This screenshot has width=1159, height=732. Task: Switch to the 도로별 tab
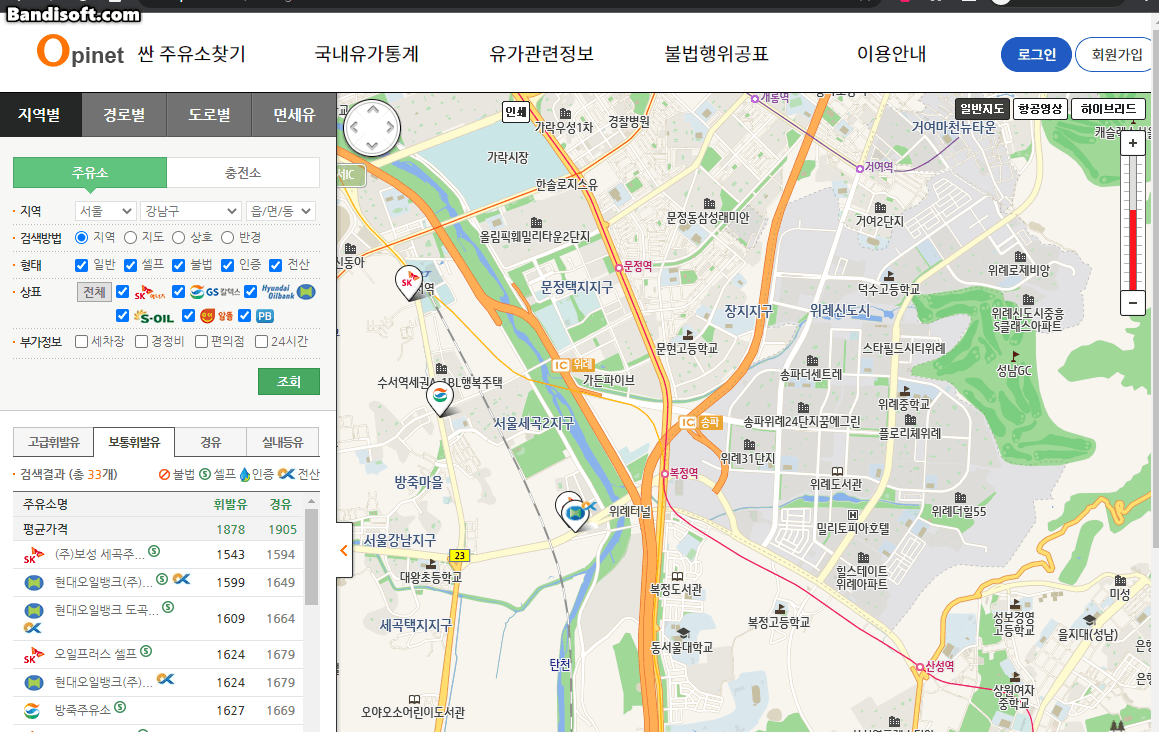[209, 115]
